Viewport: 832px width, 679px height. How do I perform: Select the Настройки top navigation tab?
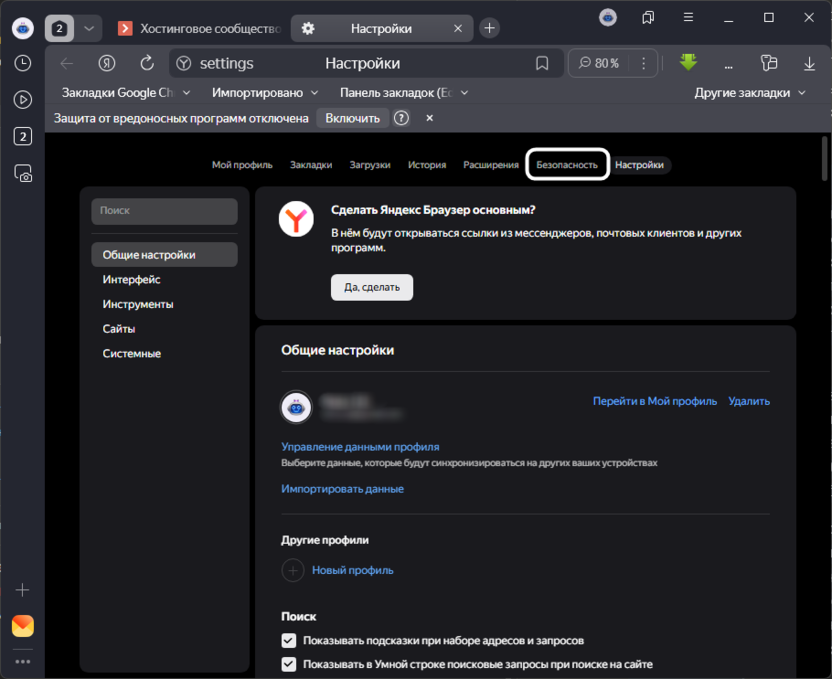click(x=639, y=165)
